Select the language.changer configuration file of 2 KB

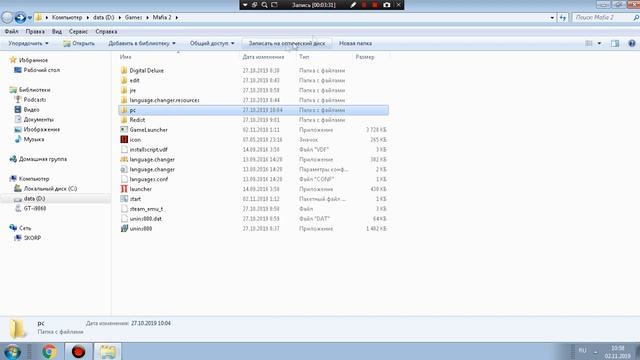152,169
